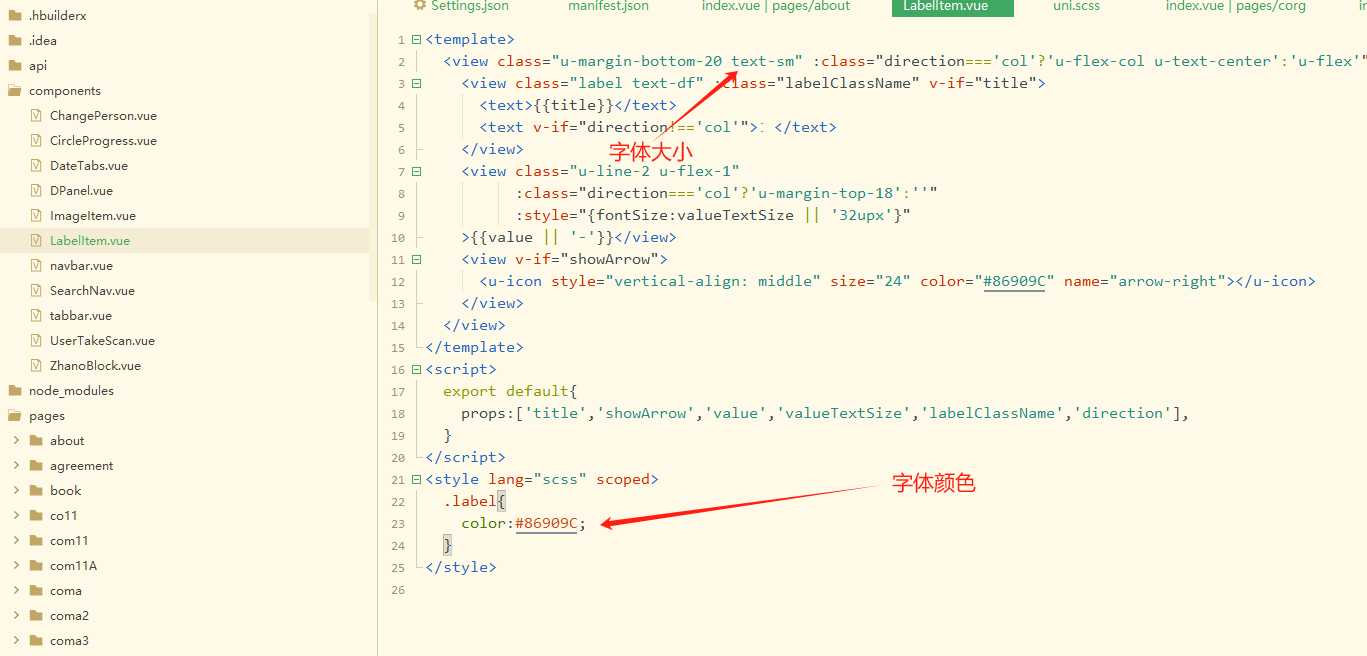The width and height of the screenshot is (1367, 656).
Task: Open SearchNav.vue in the file tree
Action: 92,290
